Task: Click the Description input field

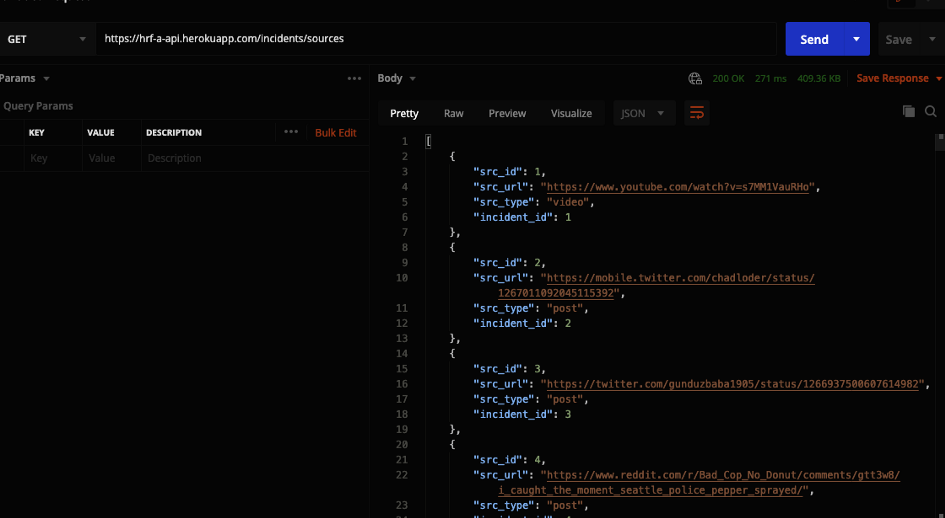Action: coord(255,158)
